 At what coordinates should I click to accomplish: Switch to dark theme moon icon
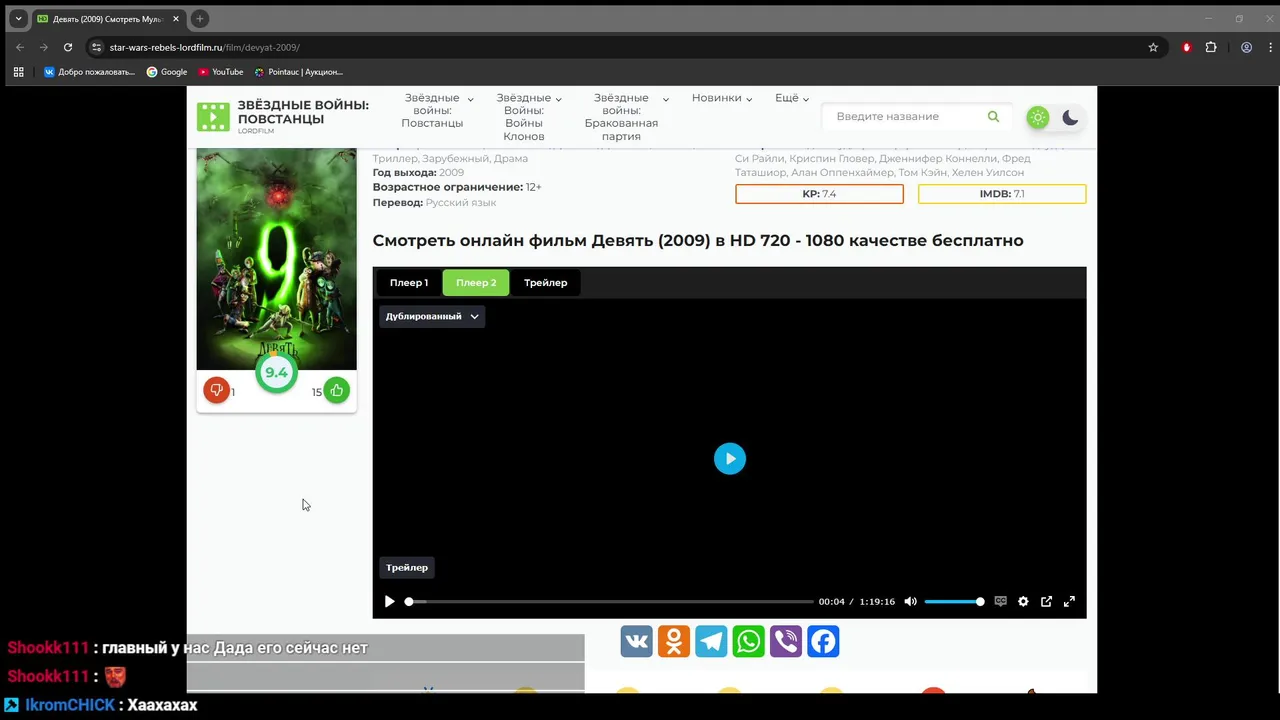(x=1070, y=117)
